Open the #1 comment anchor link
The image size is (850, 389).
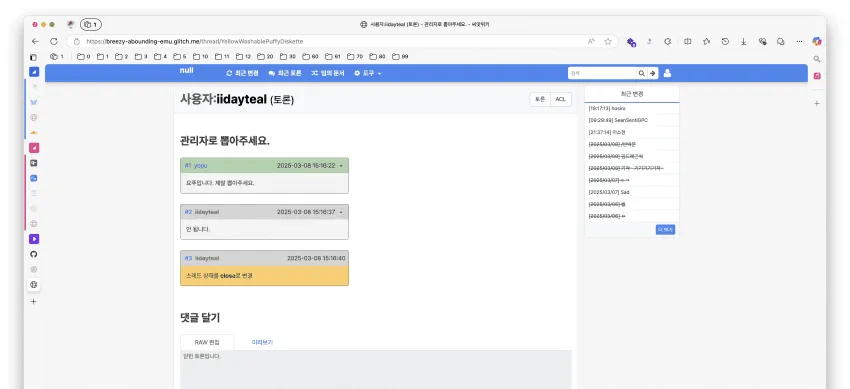pyautogui.click(x=188, y=166)
